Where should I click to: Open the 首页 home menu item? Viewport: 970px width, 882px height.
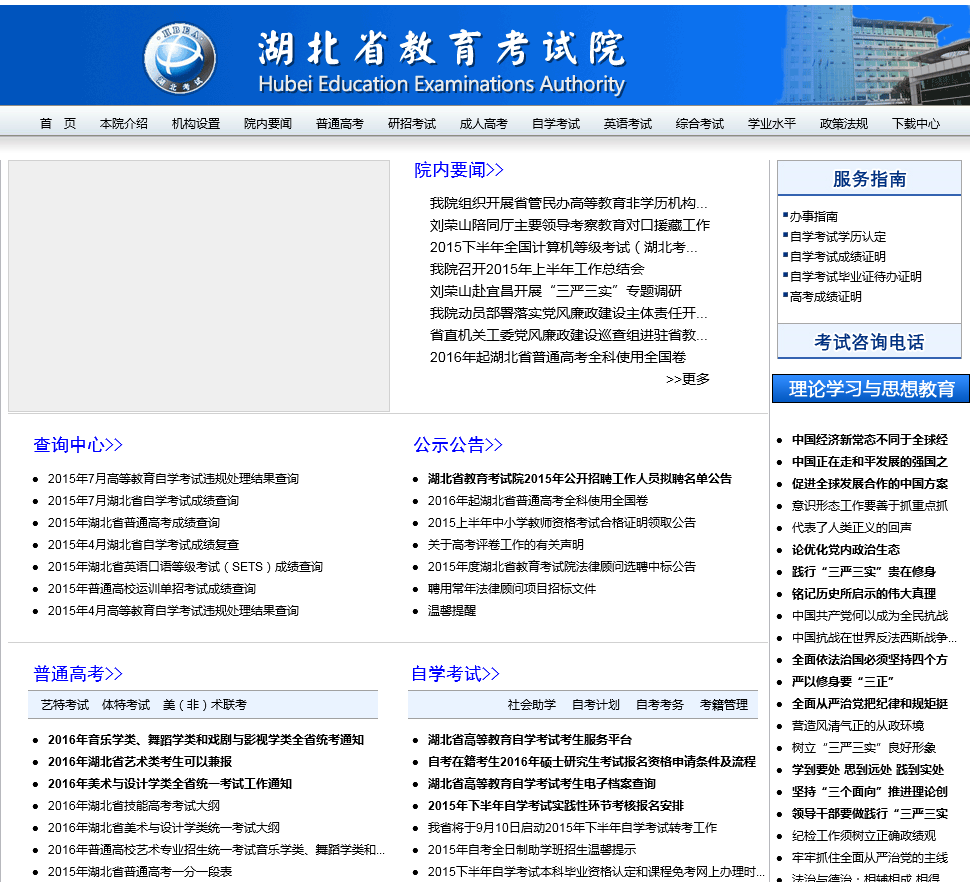click(58, 124)
